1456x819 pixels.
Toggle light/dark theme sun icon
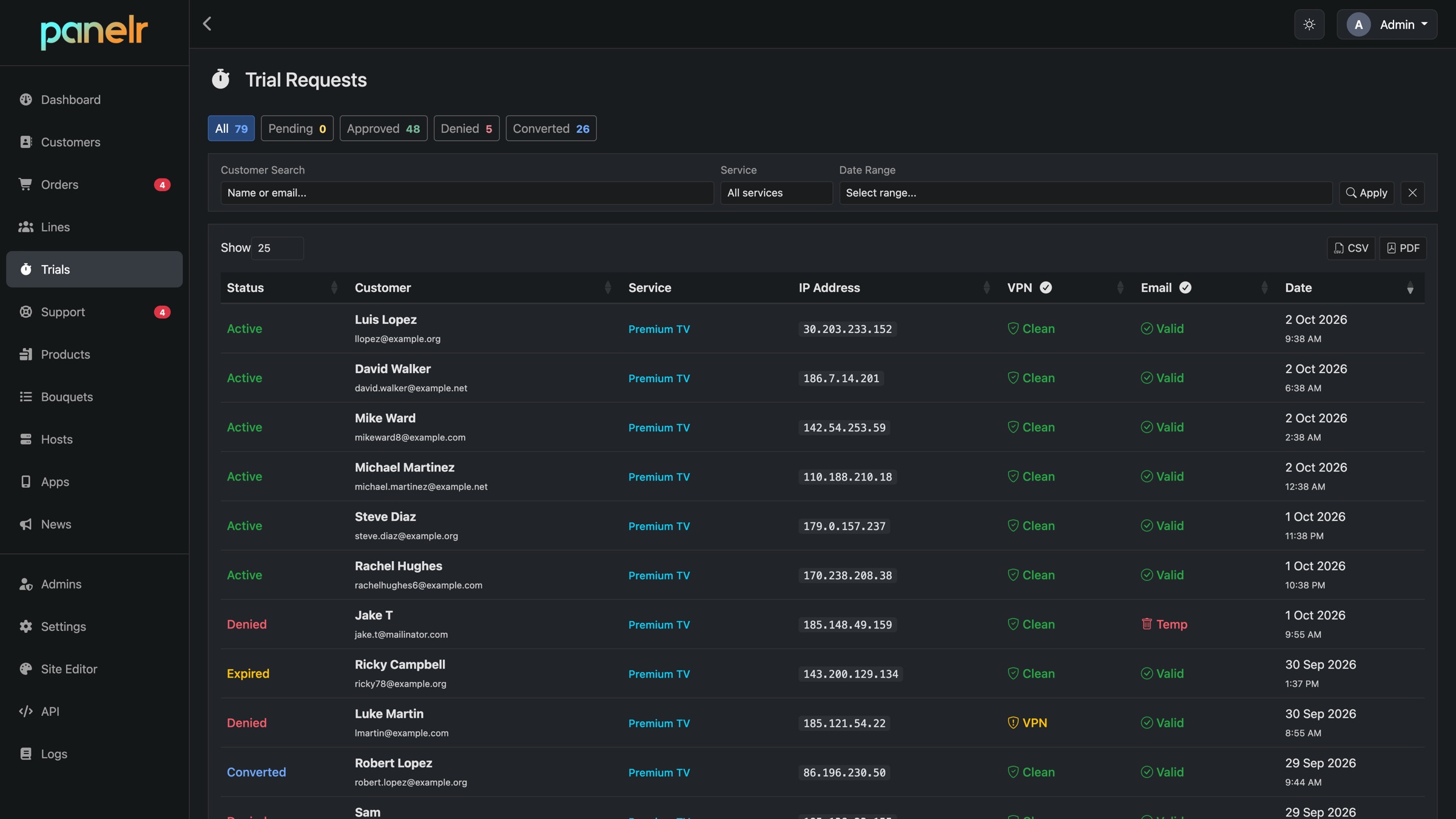click(1309, 24)
